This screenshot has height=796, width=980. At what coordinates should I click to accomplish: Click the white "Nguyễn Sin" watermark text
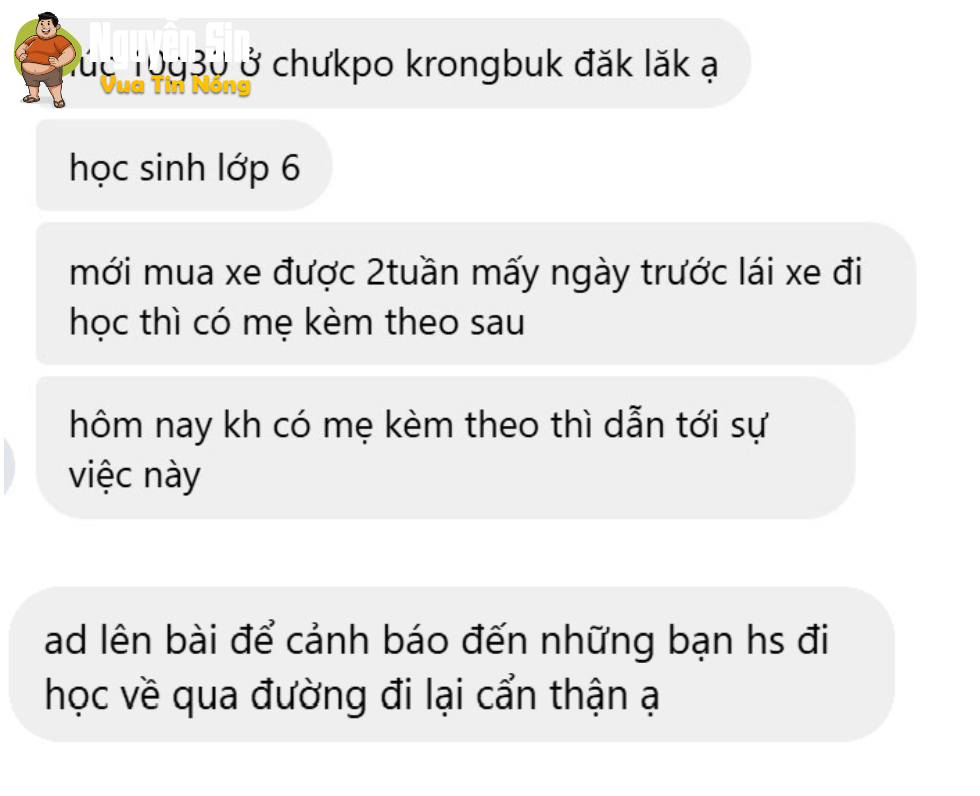click(169, 44)
